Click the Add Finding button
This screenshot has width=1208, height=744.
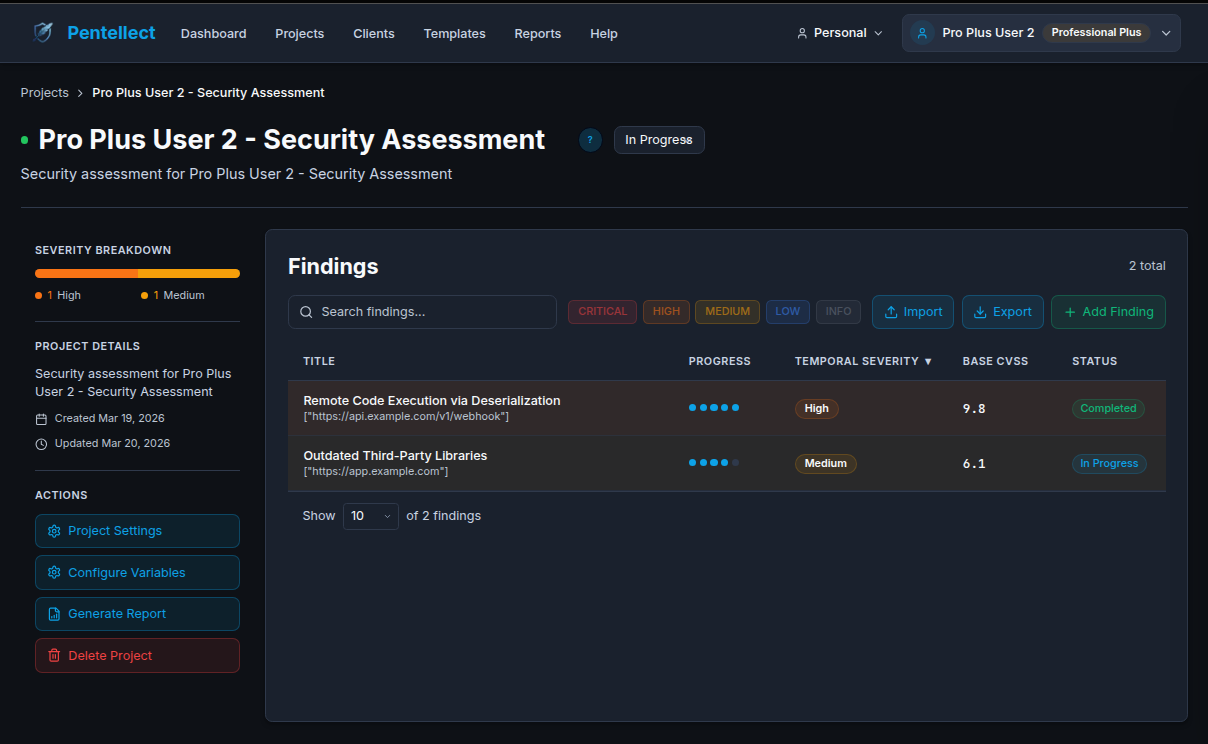coord(1108,312)
